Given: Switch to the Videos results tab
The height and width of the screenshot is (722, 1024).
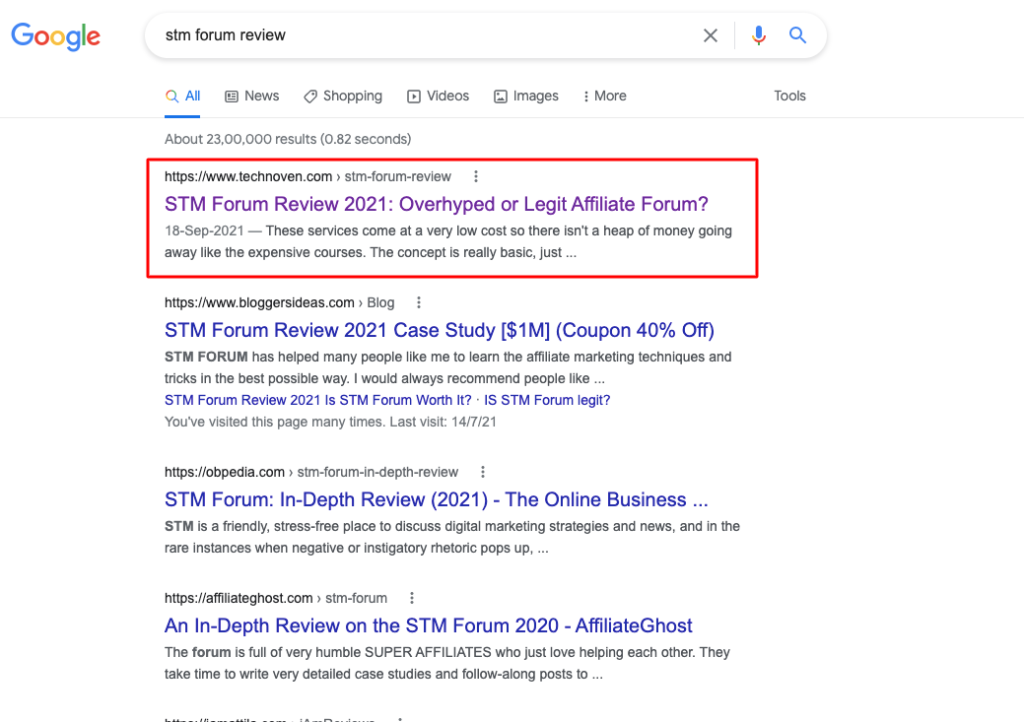Looking at the screenshot, I should 438,96.
